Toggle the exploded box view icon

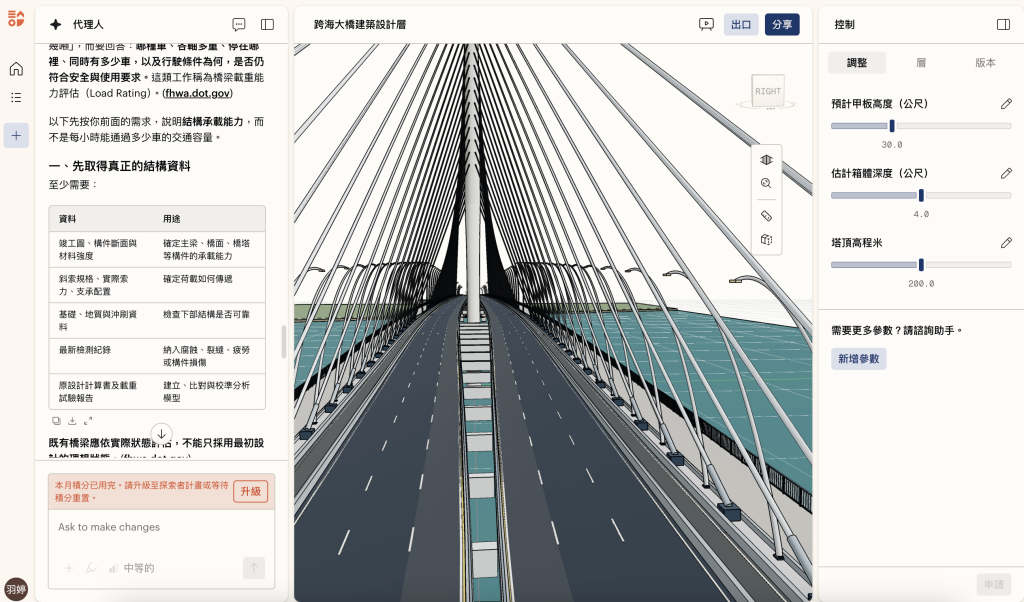coord(766,240)
